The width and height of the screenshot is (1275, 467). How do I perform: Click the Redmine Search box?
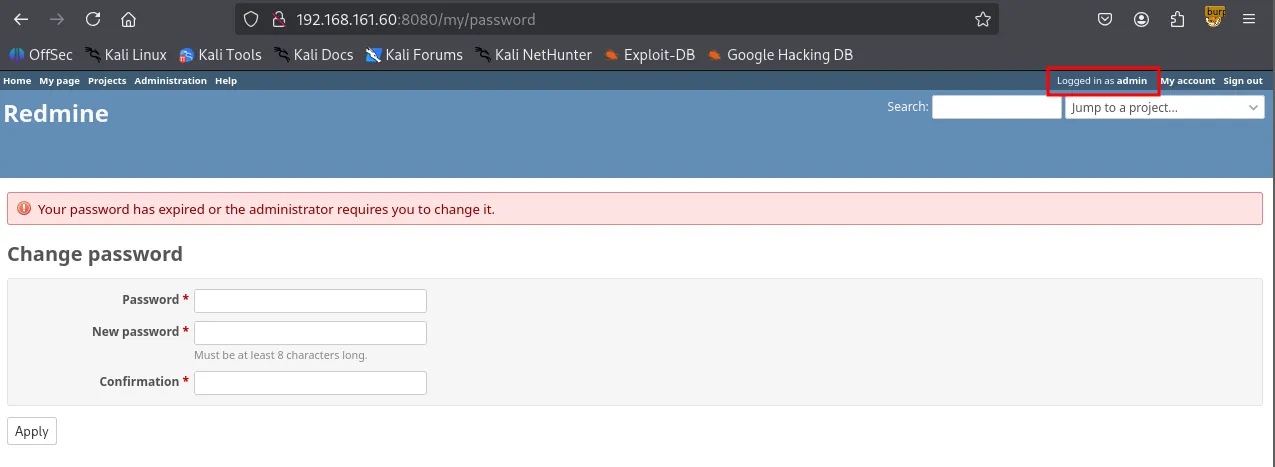pos(996,107)
